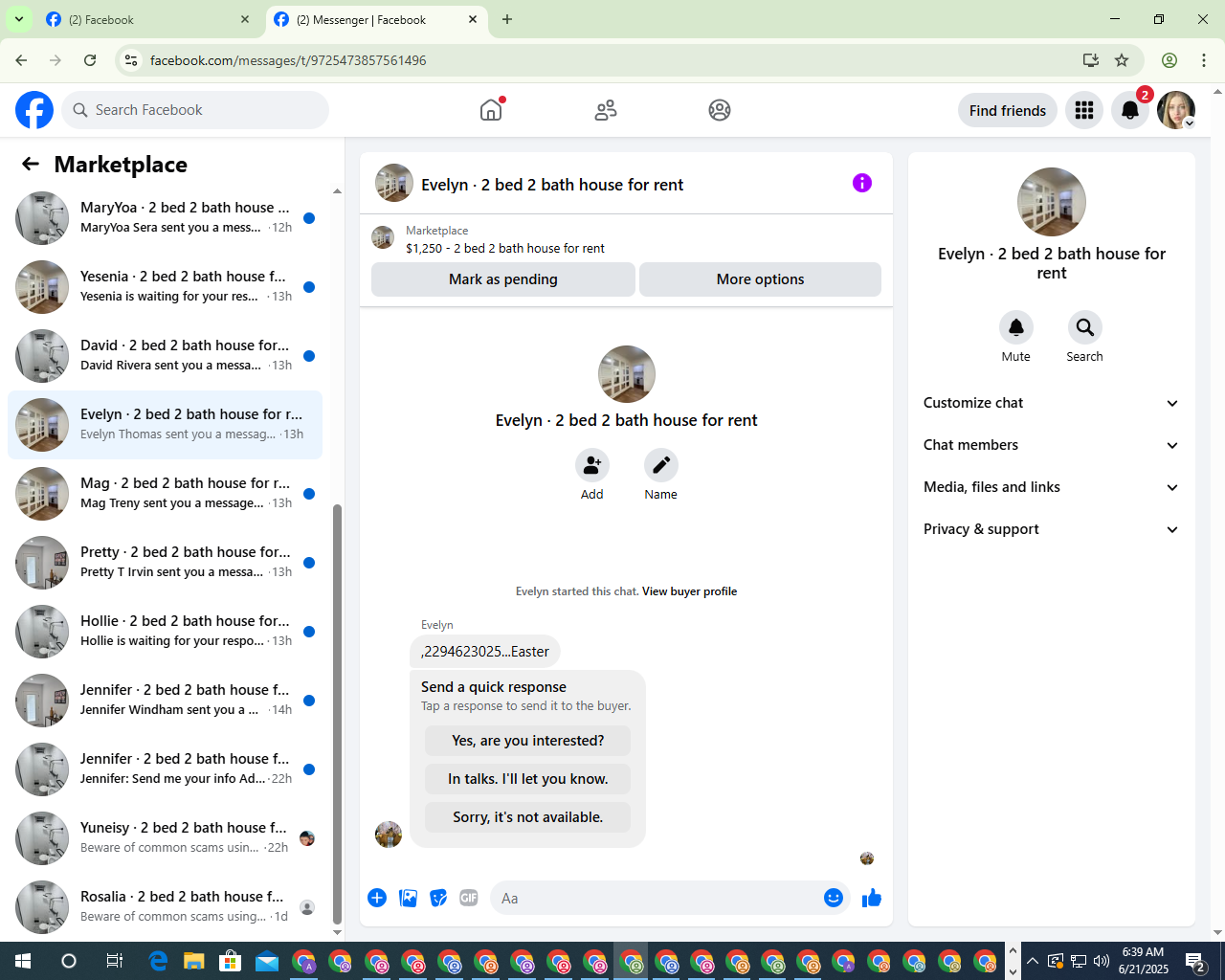This screenshot has height=980, width=1225.
Task: Open account profile picture menu
Action: pyautogui.click(x=1176, y=110)
